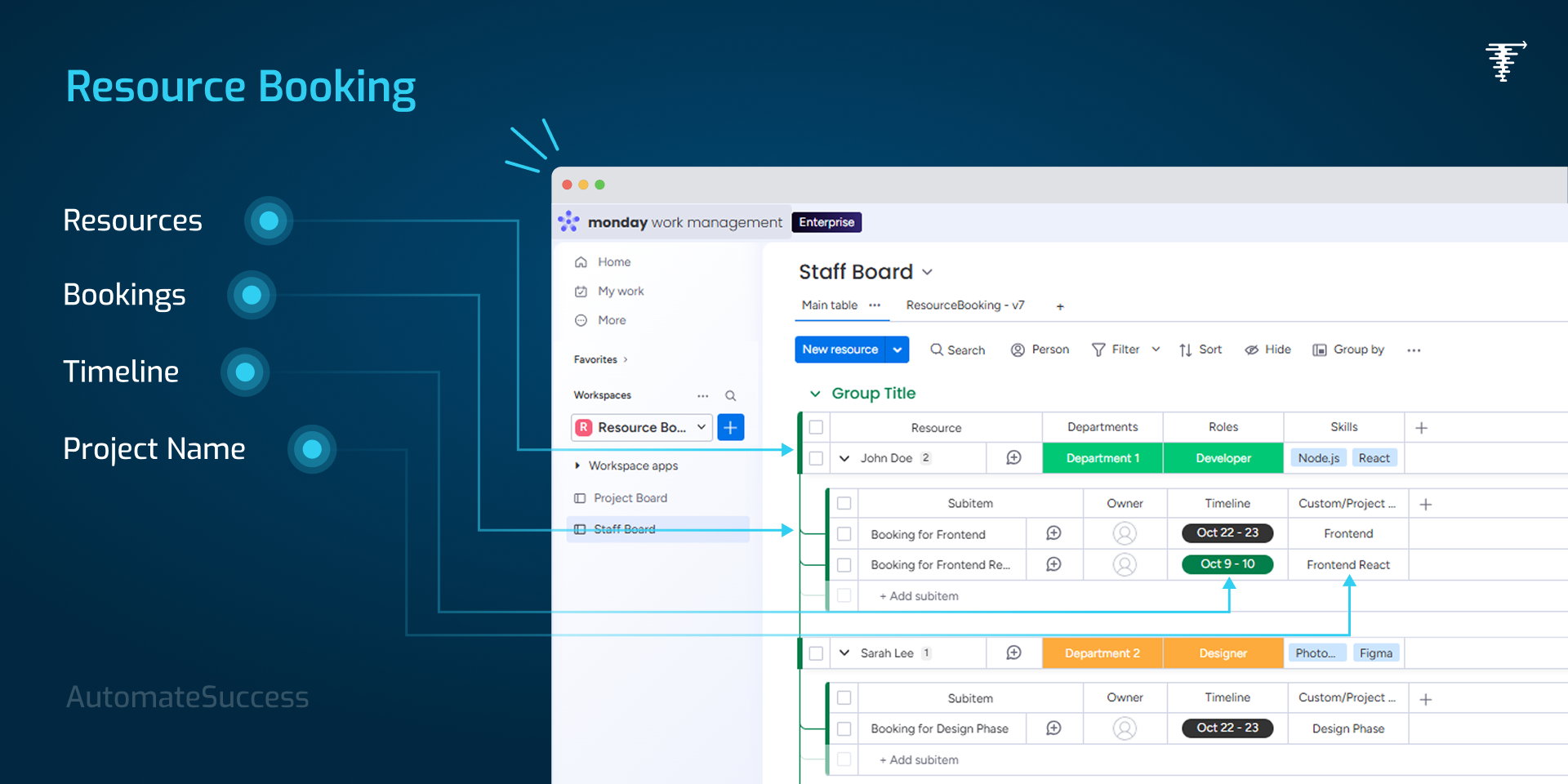Search workspaces with the magnifier icon

(x=731, y=396)
